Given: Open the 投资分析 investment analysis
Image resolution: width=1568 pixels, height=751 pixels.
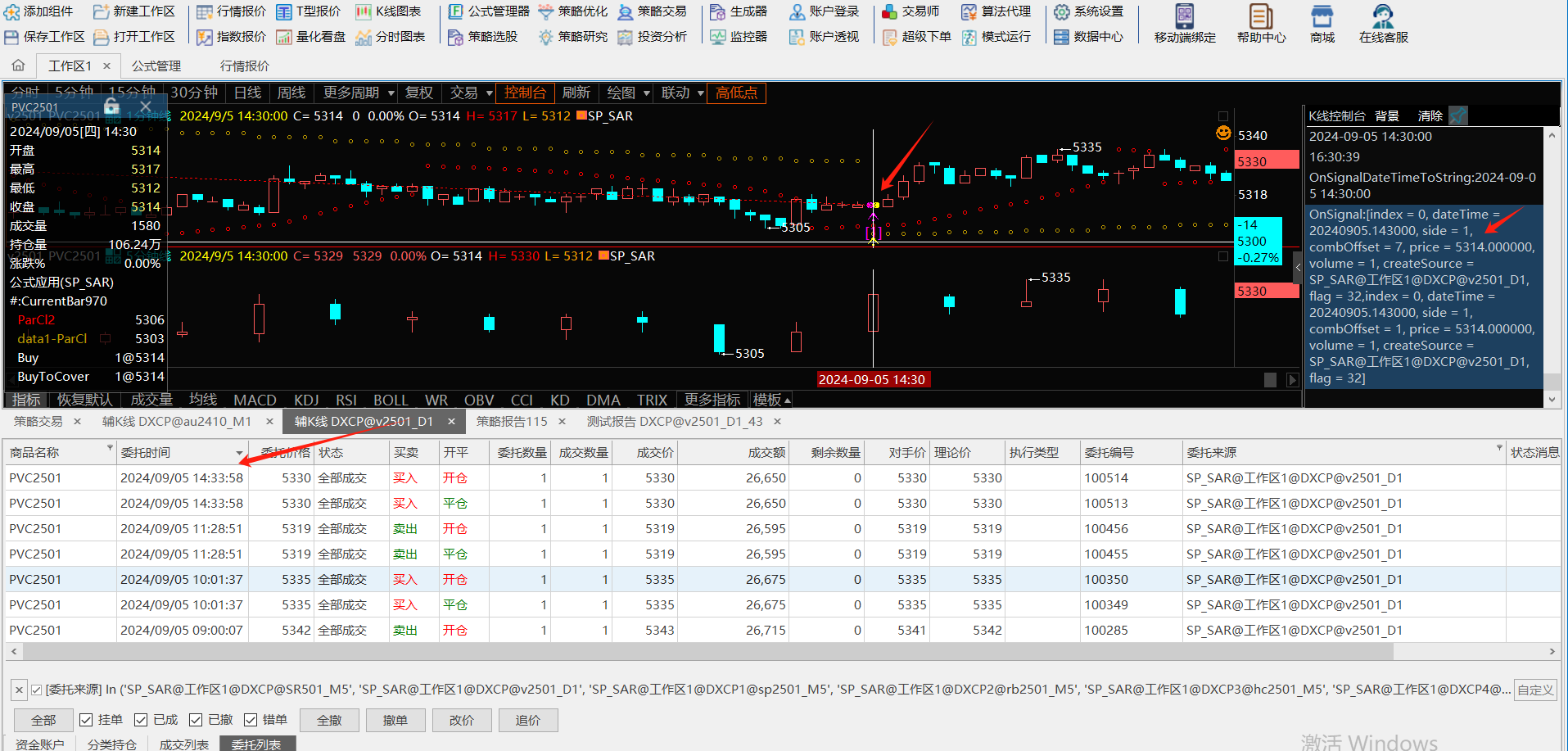Looking at the screenshot, I should tap(652, 37).
